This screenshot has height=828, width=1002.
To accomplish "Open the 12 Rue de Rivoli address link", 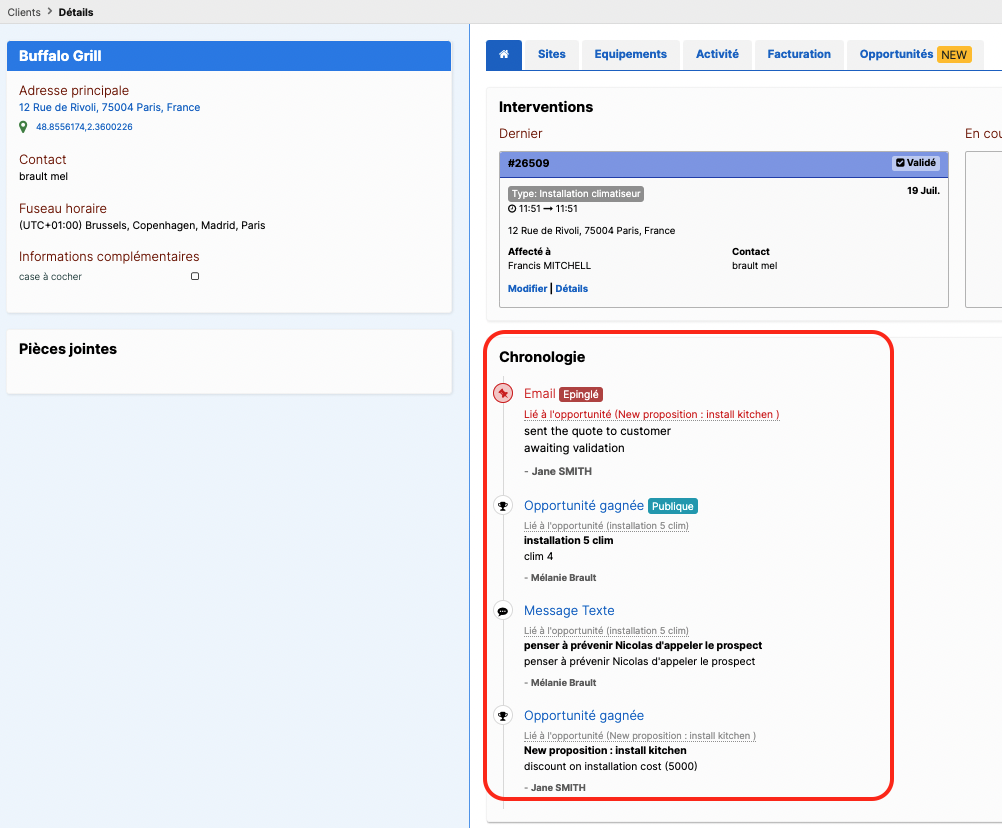I will point(109,107).
